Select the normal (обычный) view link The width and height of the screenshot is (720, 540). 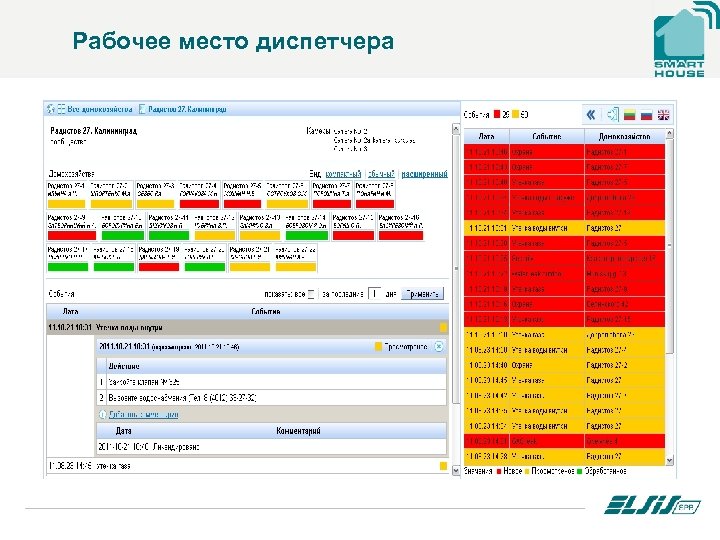[381, 174]
